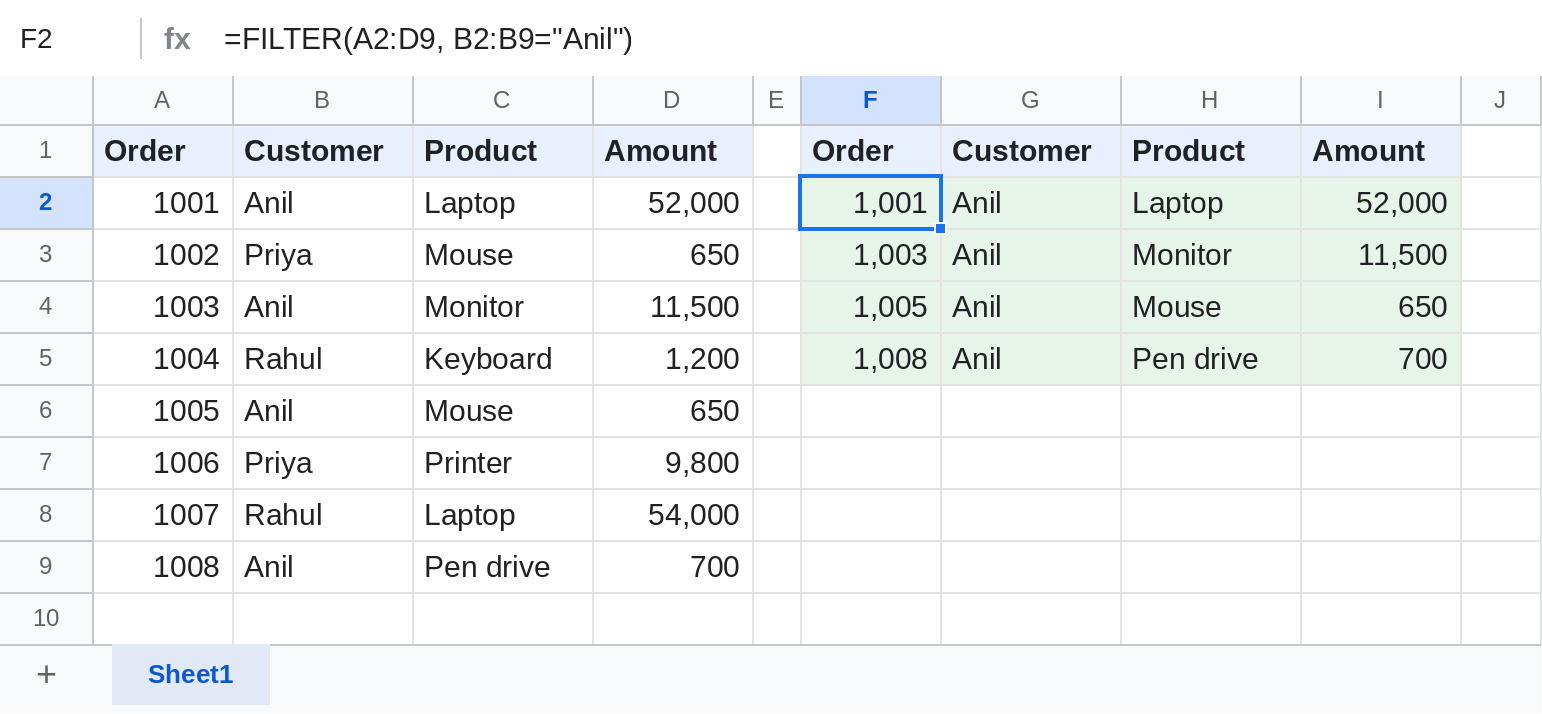Select cell F1 with 'Order' header
This screenshot has width=1542, height=714.
tap(871, 151)
